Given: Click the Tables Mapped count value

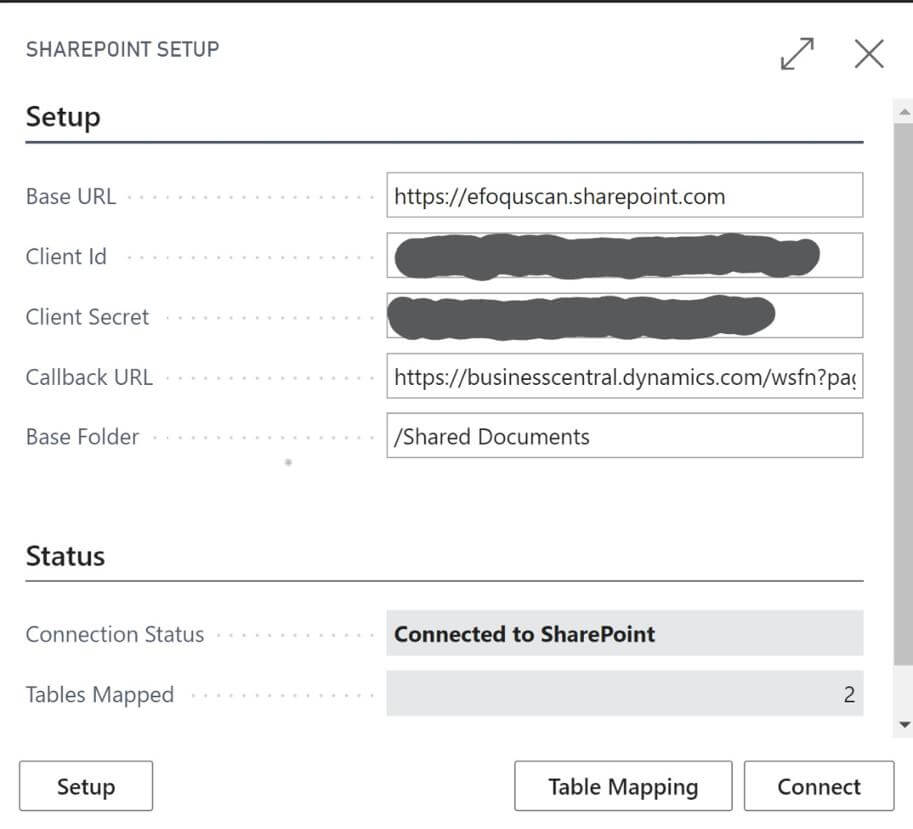Looking at the screenshot, I should pyautogui.click(x=625, y=693).
